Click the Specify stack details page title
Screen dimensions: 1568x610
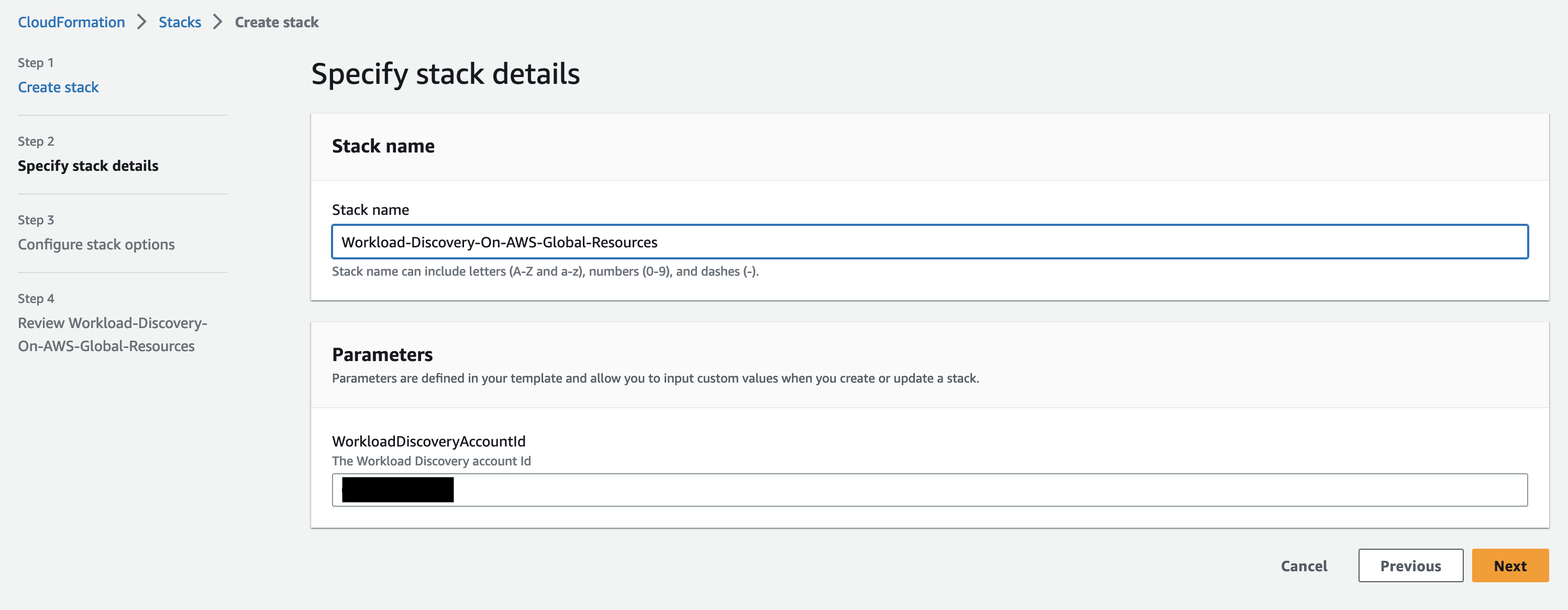(x=446, y=73)
